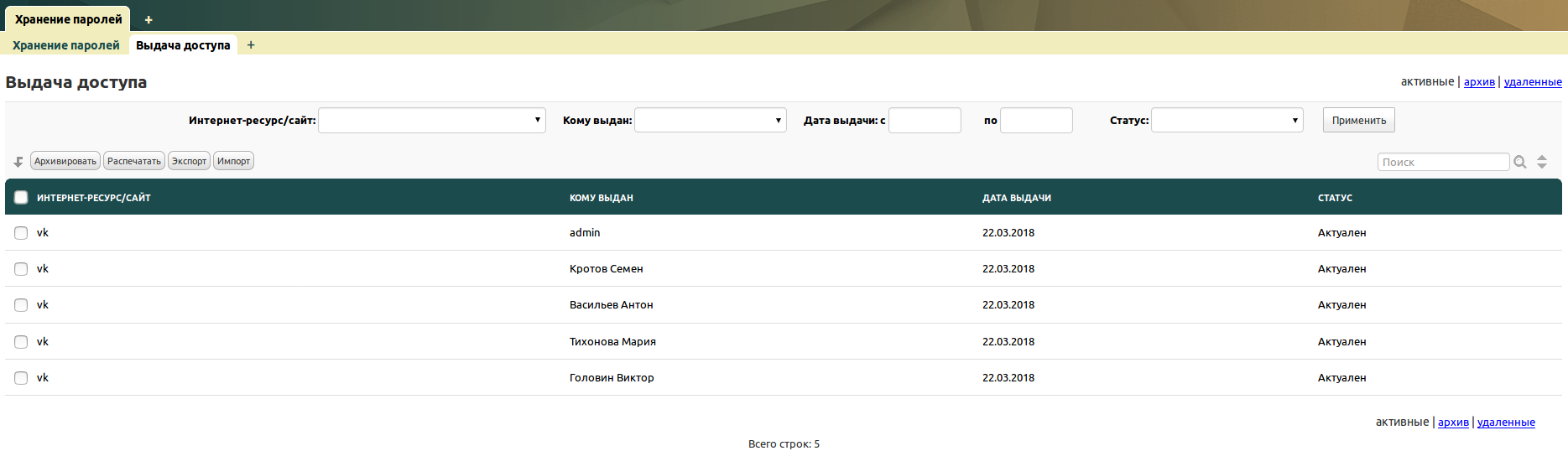Click the up/down sort arrows icon
Screen dimensions: 1568x451
[1541, 162]
